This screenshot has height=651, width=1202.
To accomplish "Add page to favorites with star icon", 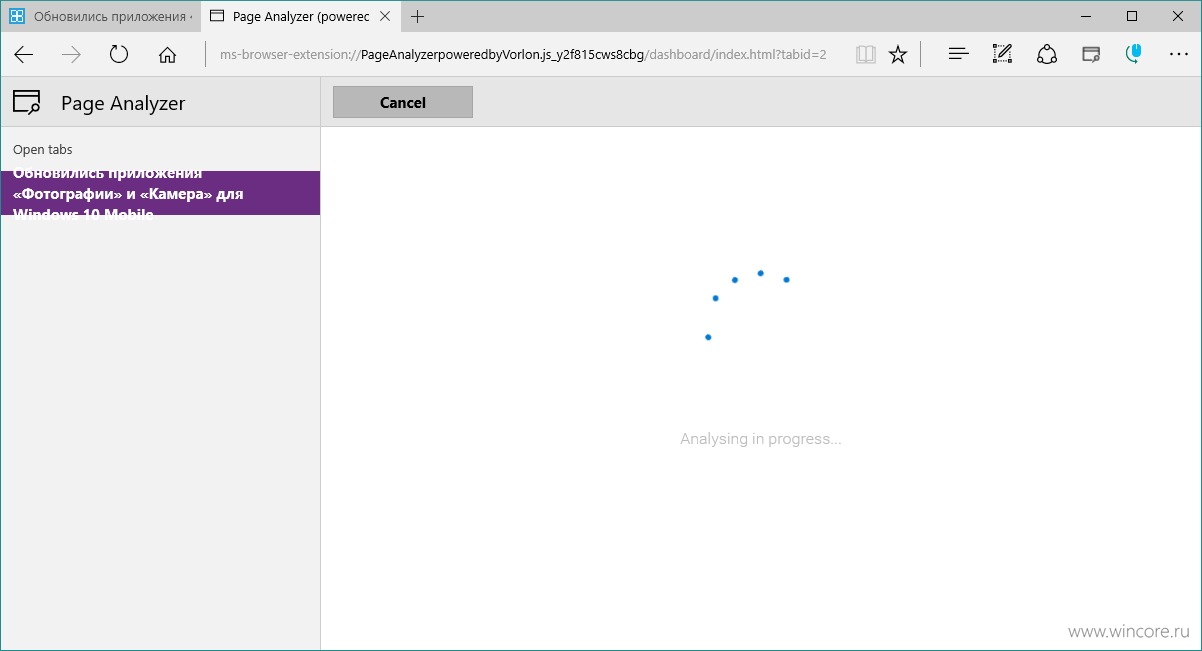I will (x=898, y=55).
